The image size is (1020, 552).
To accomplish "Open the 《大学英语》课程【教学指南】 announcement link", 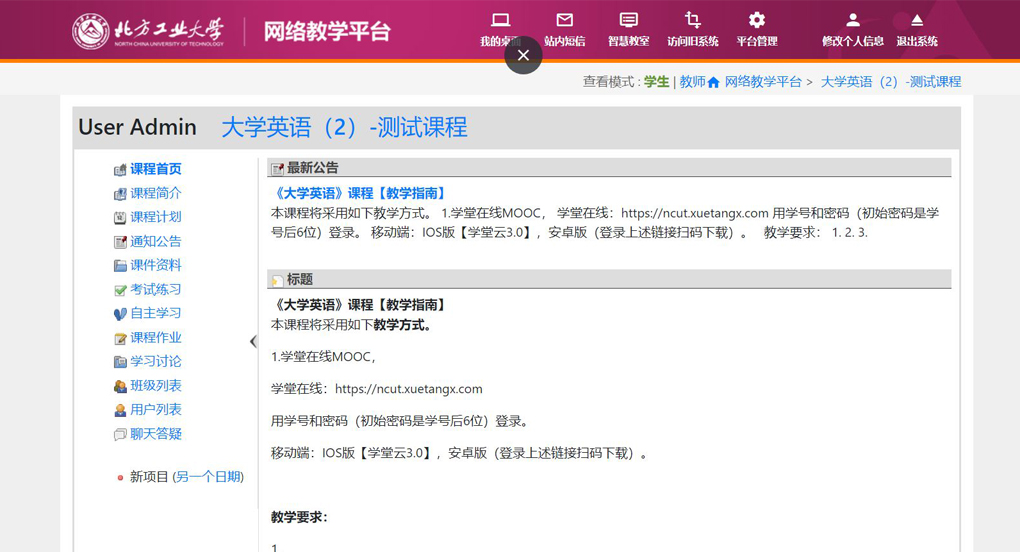I will tap(360, 193).
